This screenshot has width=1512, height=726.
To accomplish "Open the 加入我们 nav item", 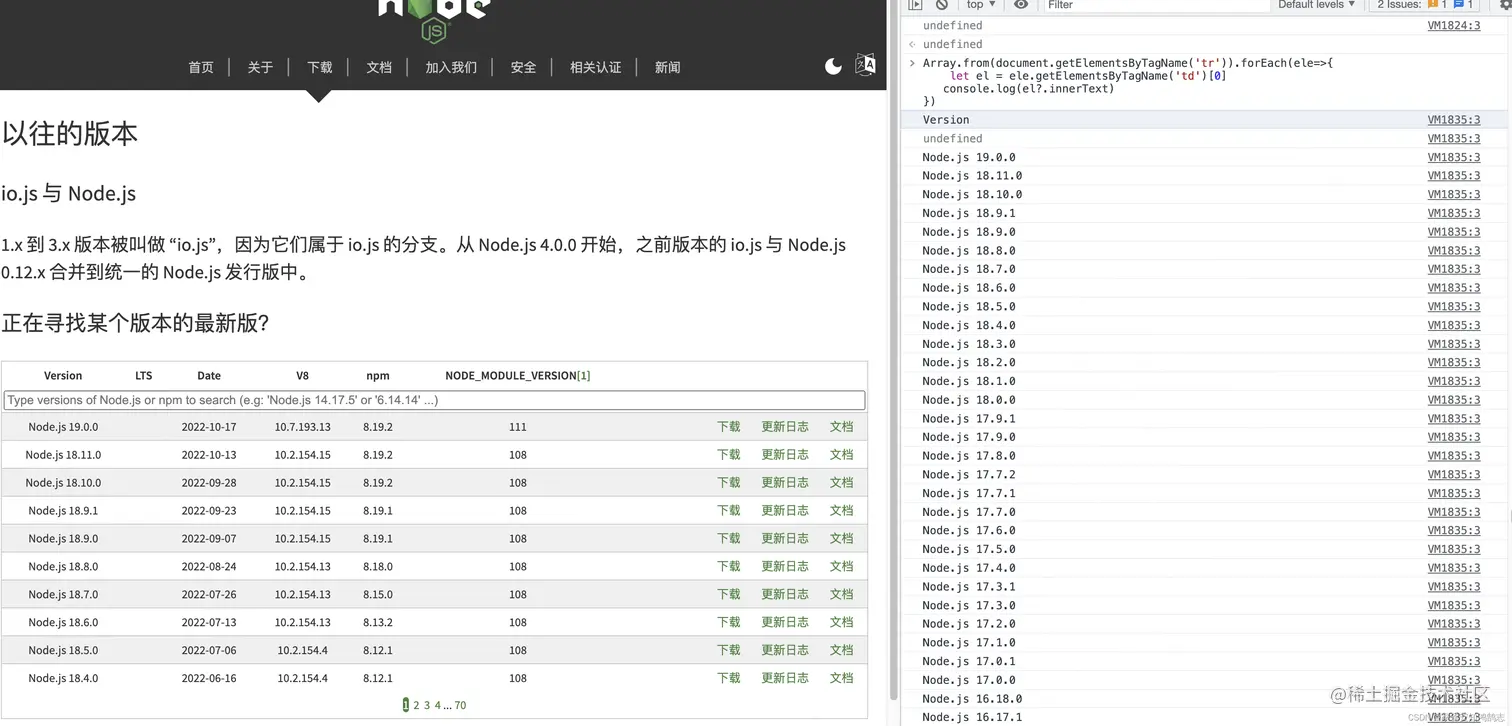I will point(451,67).
